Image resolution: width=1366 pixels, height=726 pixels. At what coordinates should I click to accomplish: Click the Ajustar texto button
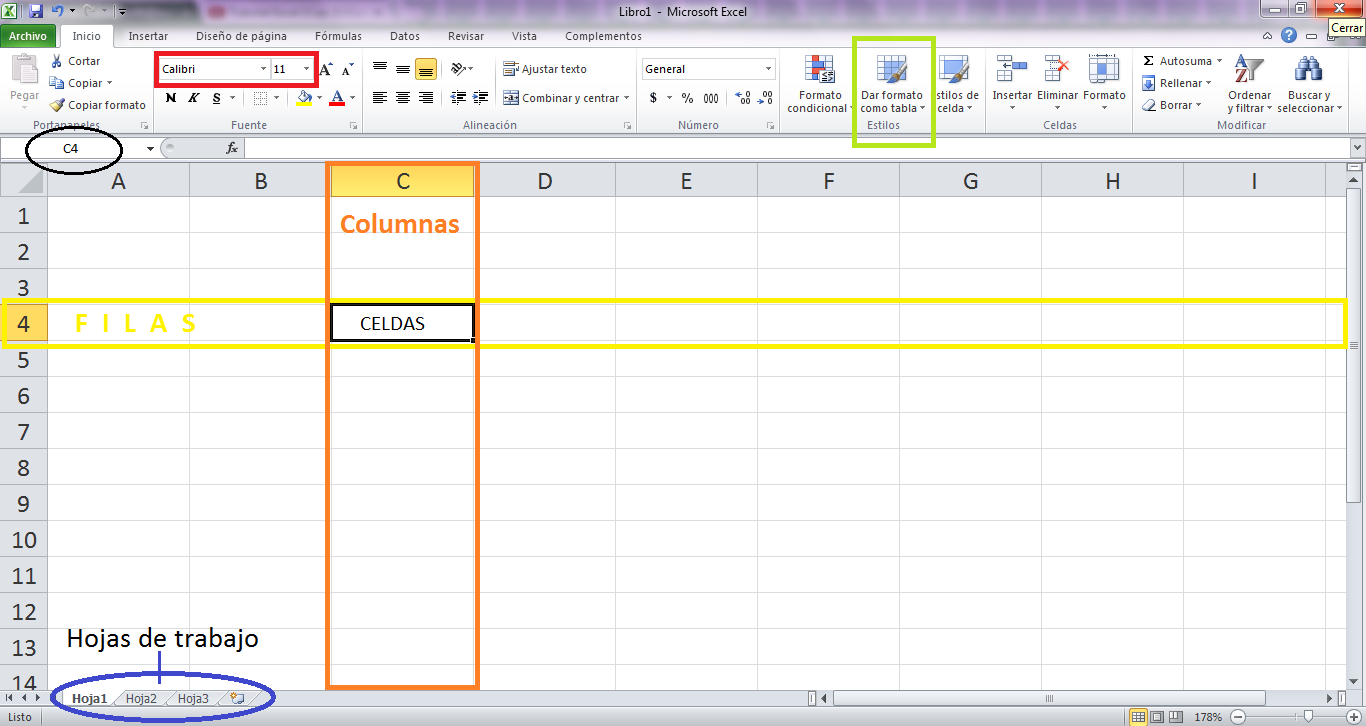click(546, 69)
